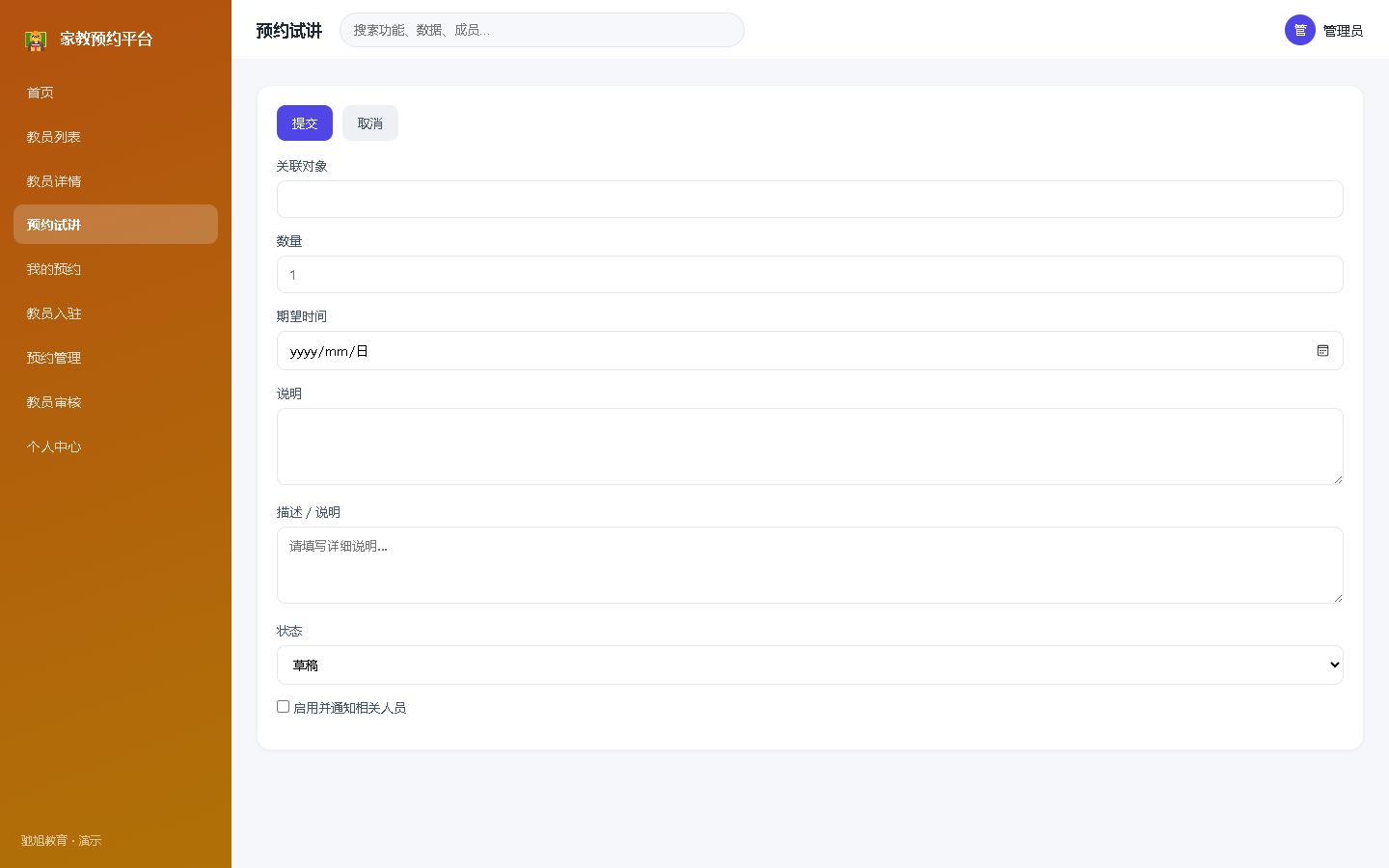
Task: Click the 期望时间 date field
Action: tap(810, 351)
